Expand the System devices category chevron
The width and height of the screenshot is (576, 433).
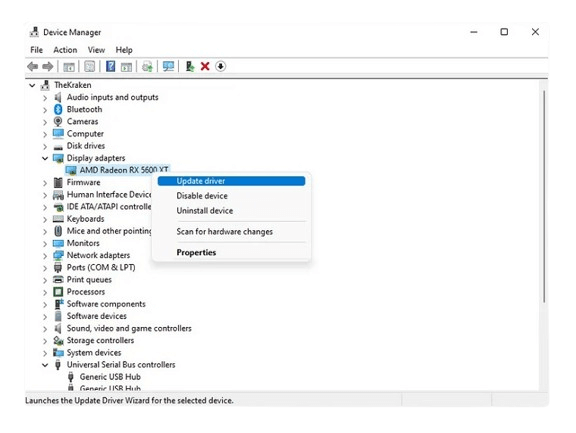point(45,353)
